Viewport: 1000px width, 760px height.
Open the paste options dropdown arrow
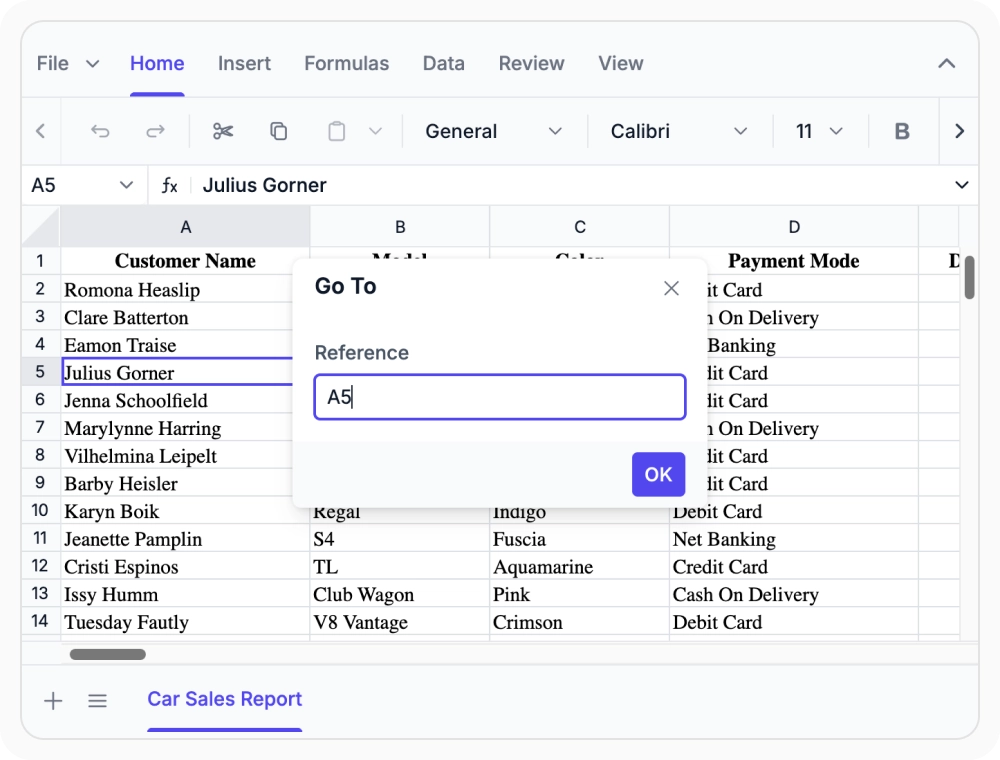[375, 131]
